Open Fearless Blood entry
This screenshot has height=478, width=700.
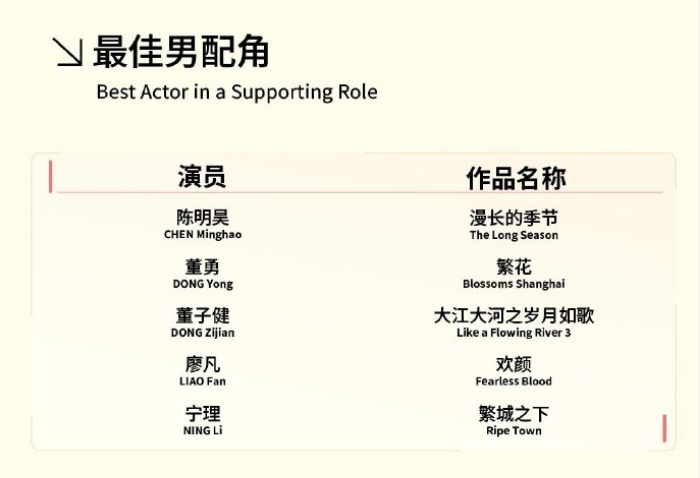514,371
